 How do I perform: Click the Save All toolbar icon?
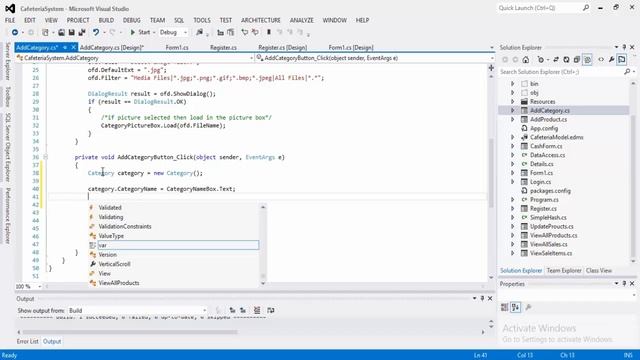82,32
